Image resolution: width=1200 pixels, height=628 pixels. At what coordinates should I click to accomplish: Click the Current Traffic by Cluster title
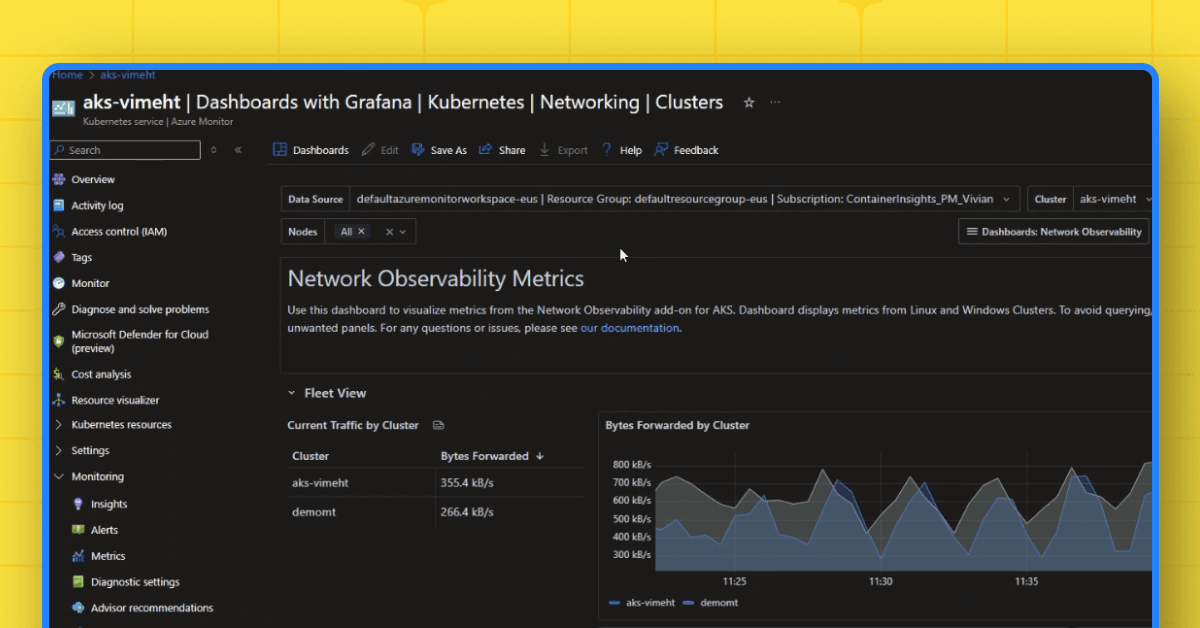[x=353, y=425]
